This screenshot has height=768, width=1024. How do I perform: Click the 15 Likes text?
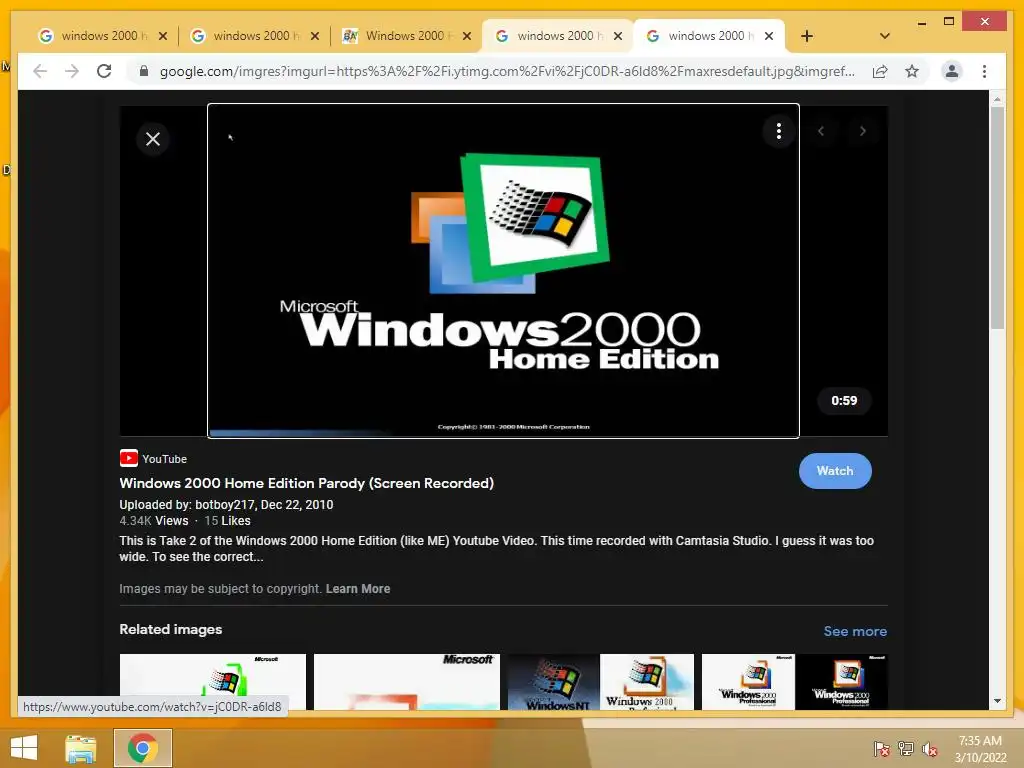point(227,520)
